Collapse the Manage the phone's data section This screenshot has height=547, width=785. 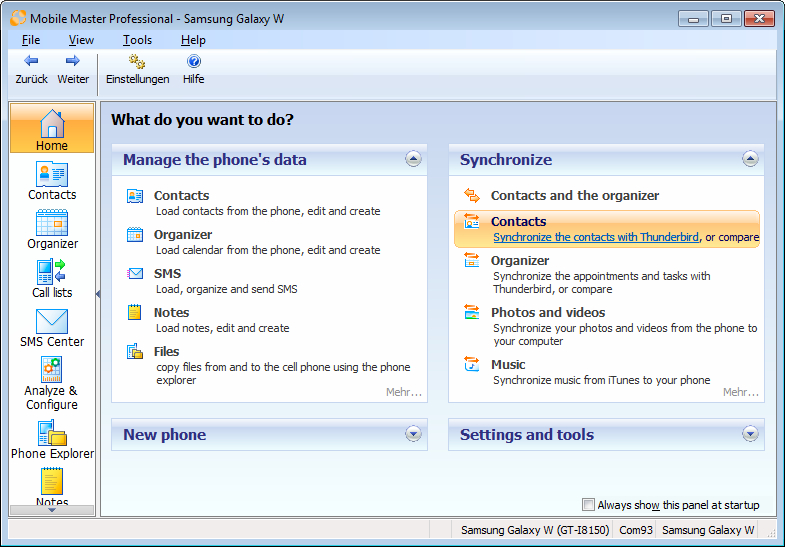pos(413,159)
